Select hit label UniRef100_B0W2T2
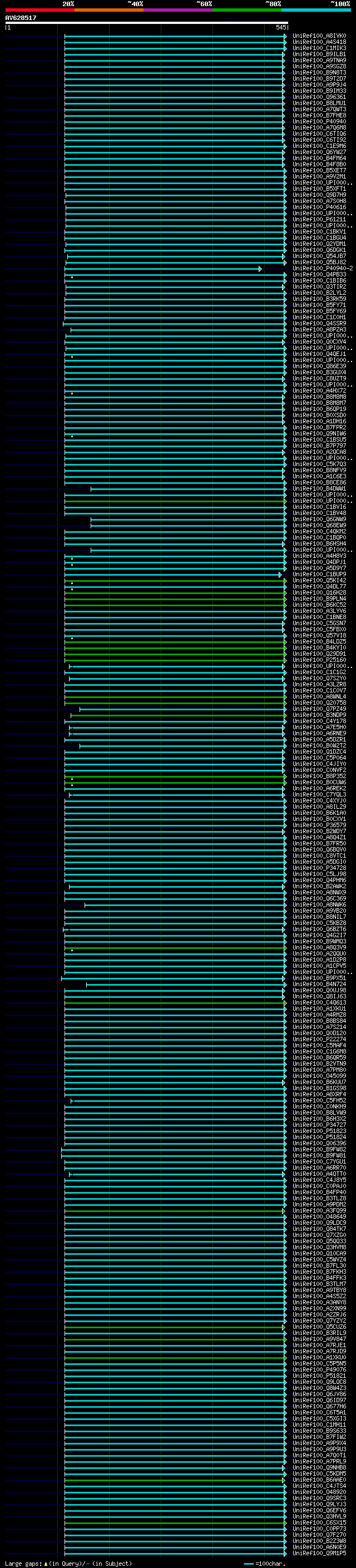Viewport: 356px width, 1568px height. pyautogui.click(x=319, y=746)
